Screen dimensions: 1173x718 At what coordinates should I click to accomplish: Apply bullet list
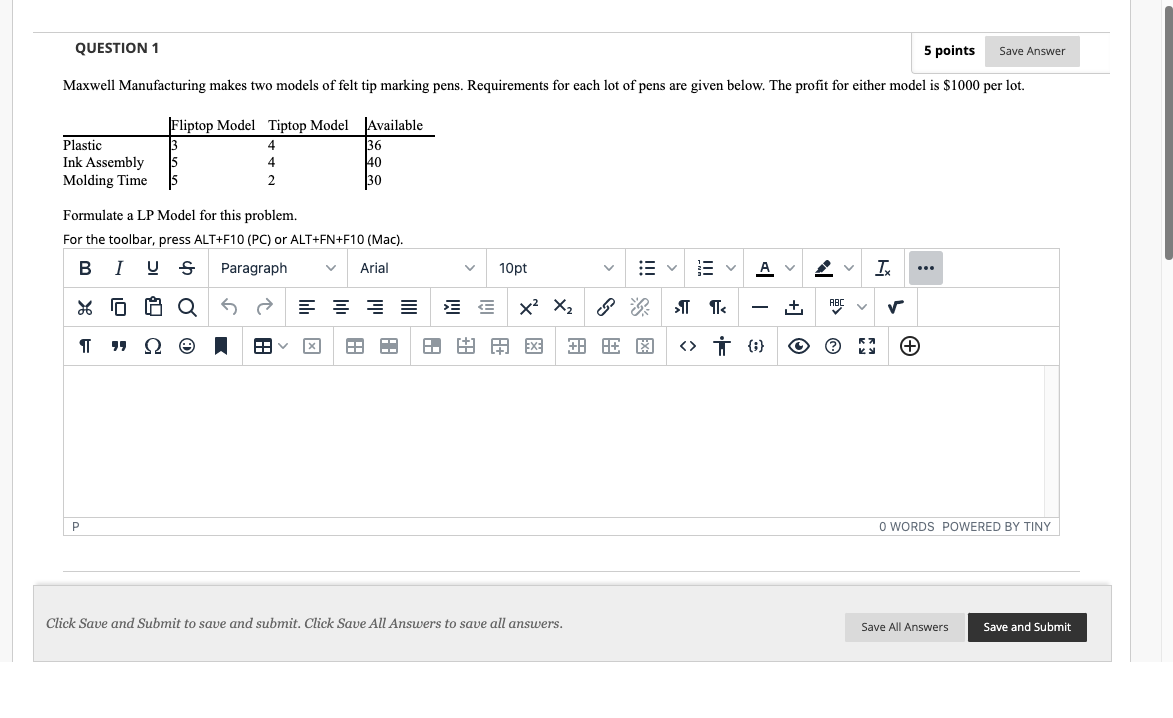(647, 268)
